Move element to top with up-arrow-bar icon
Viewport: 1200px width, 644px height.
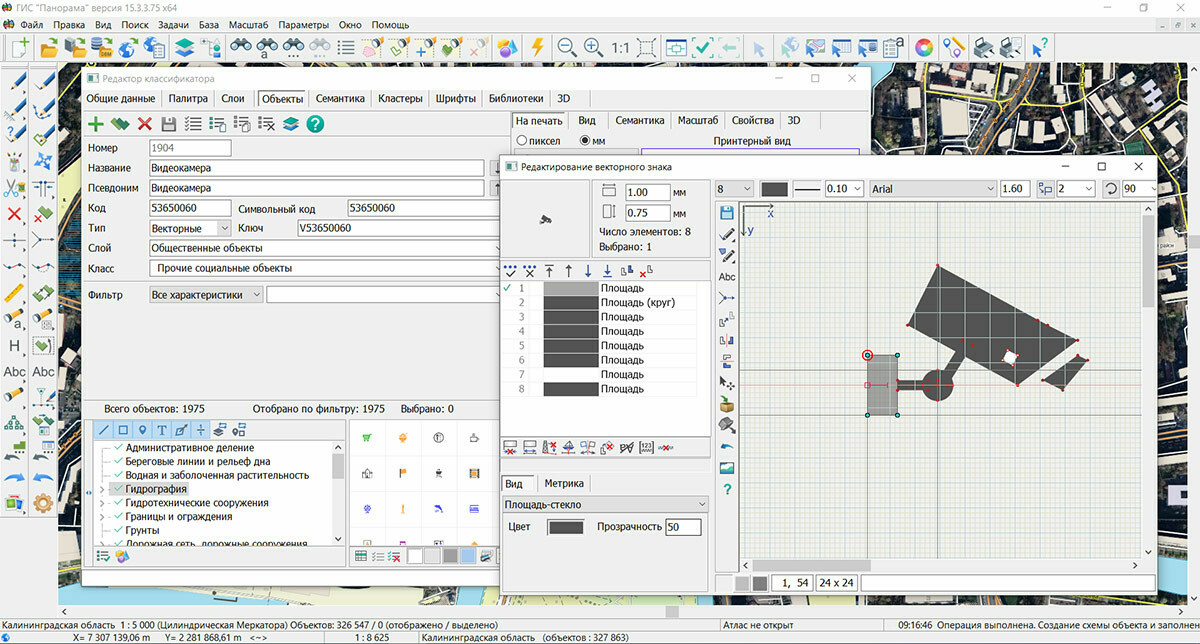(549, 271)
